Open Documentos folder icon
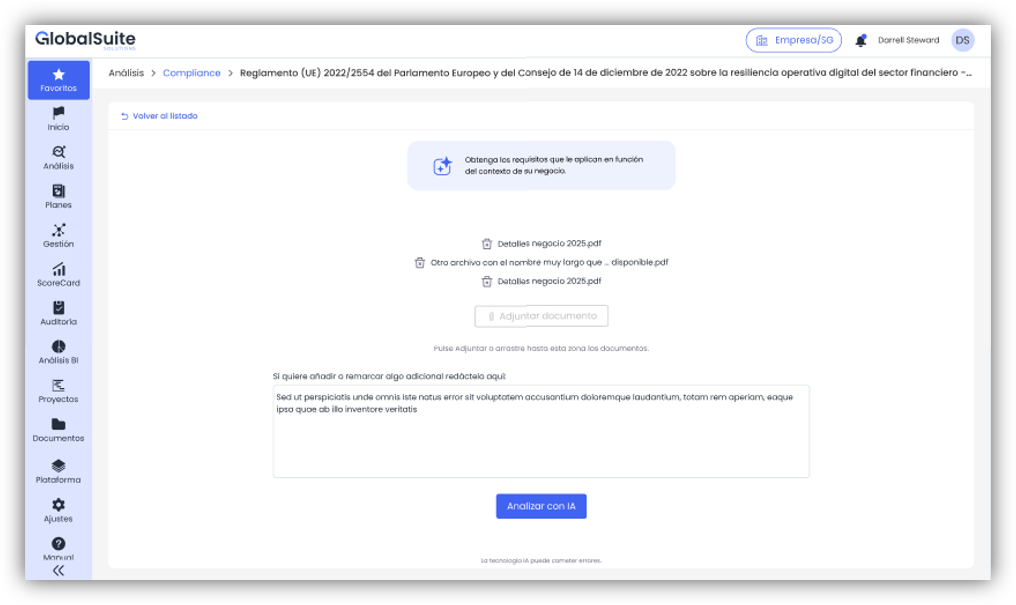The height and width of the screenshot is (605, 1016). point(58,424)
